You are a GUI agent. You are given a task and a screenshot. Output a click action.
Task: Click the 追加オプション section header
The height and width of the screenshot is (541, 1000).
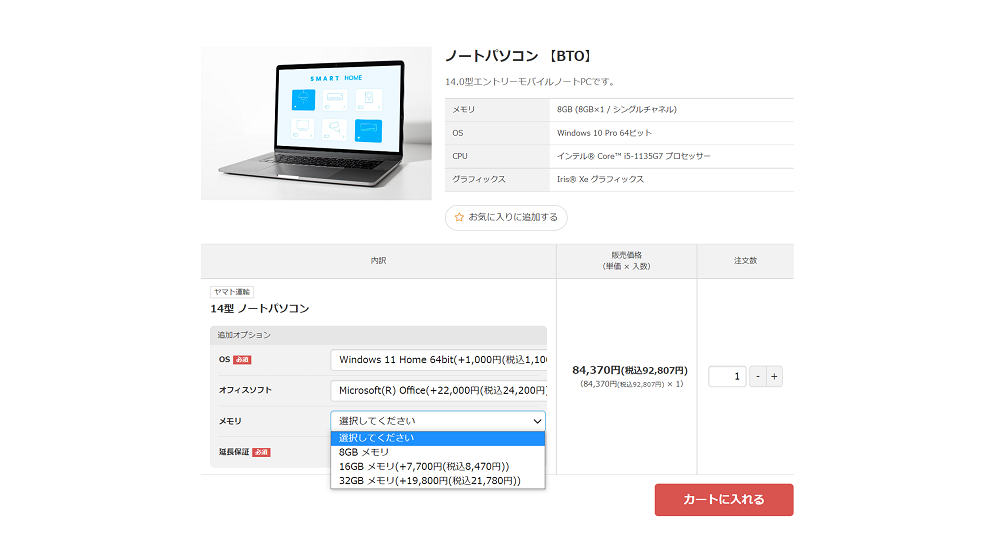(378, 335)
